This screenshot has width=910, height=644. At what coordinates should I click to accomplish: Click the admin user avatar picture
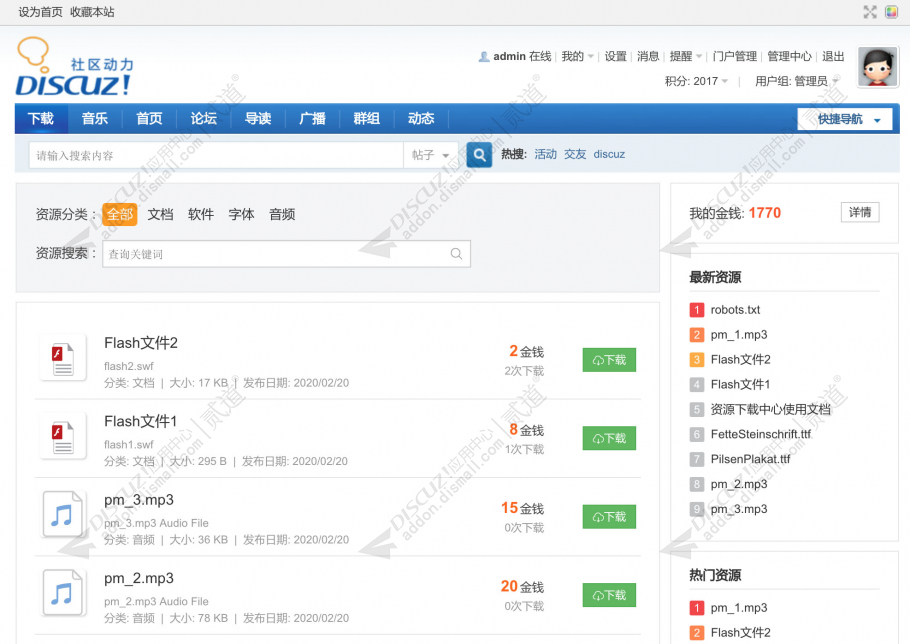[878, 67]
